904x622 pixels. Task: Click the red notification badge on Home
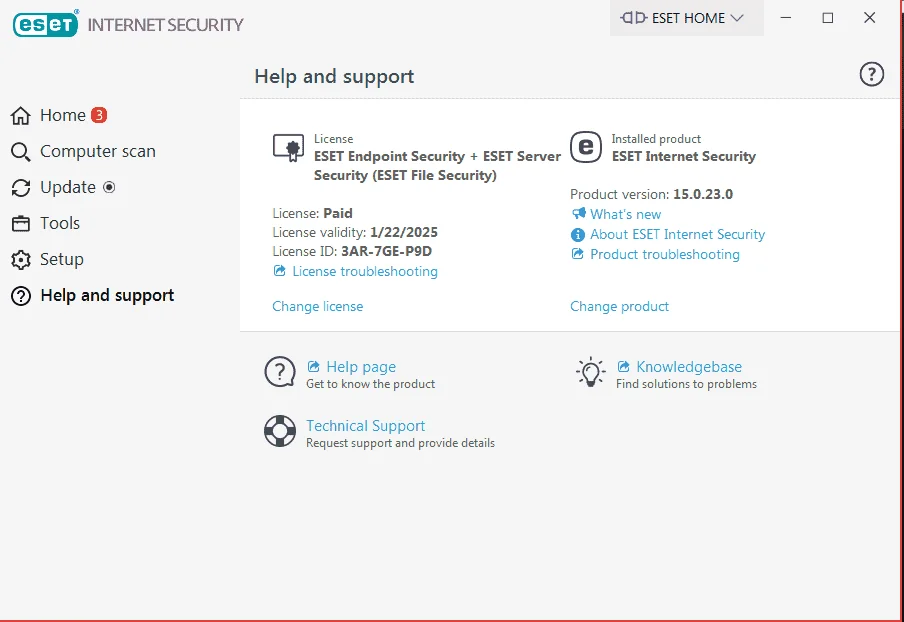point(99,115)
